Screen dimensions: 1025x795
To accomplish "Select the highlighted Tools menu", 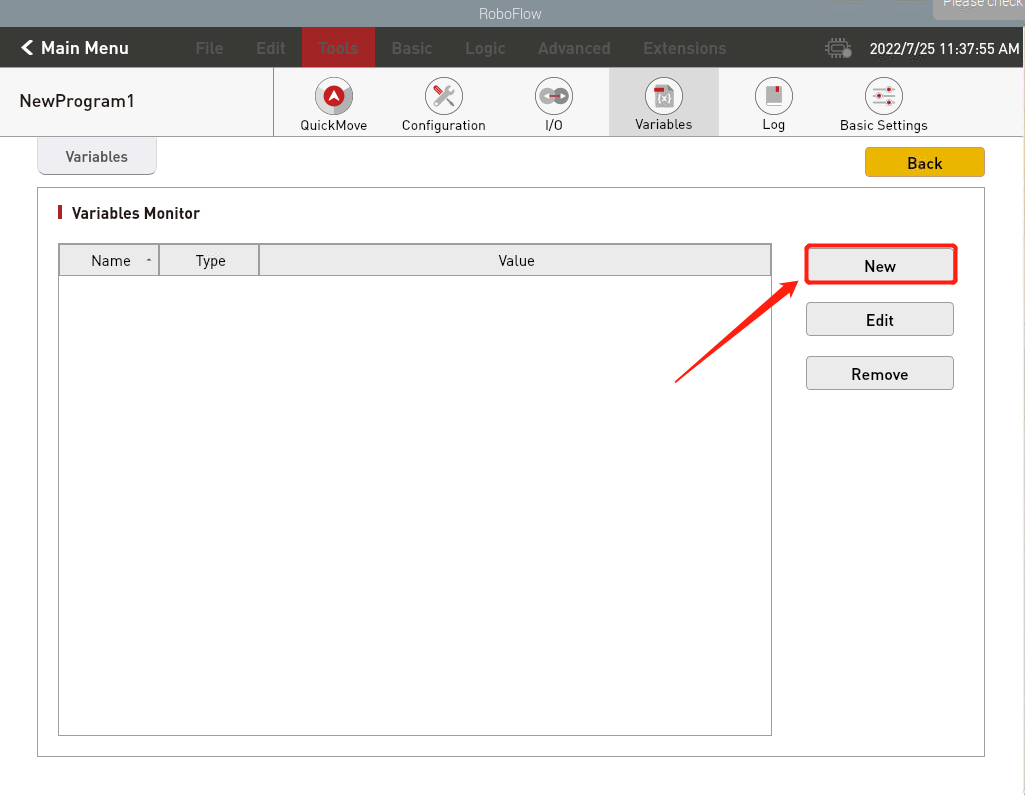I will click(338, 48).
